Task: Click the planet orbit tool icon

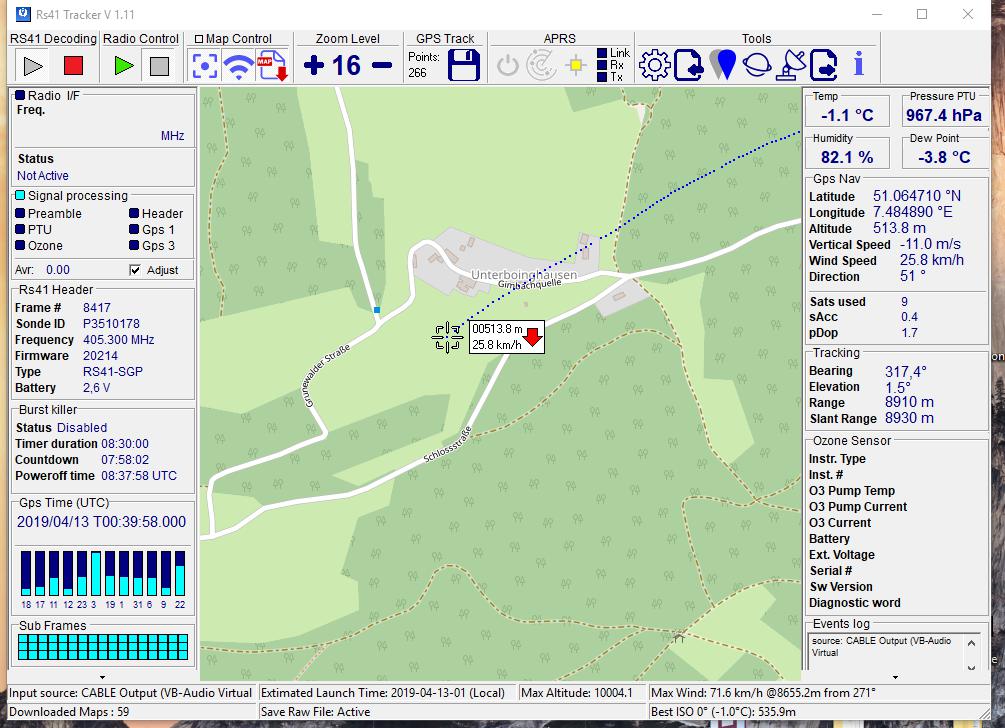Action: [757, 66]
